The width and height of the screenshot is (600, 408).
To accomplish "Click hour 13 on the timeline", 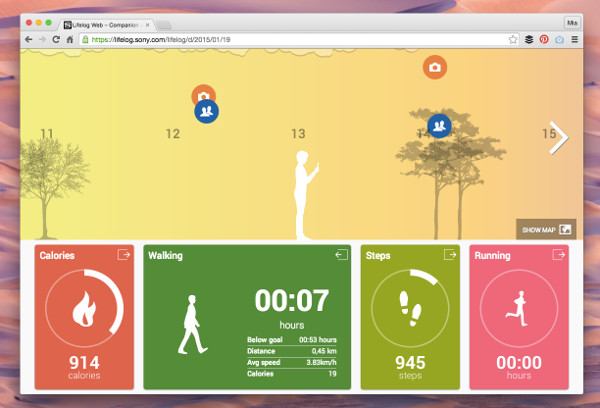I will click(298, 134).
